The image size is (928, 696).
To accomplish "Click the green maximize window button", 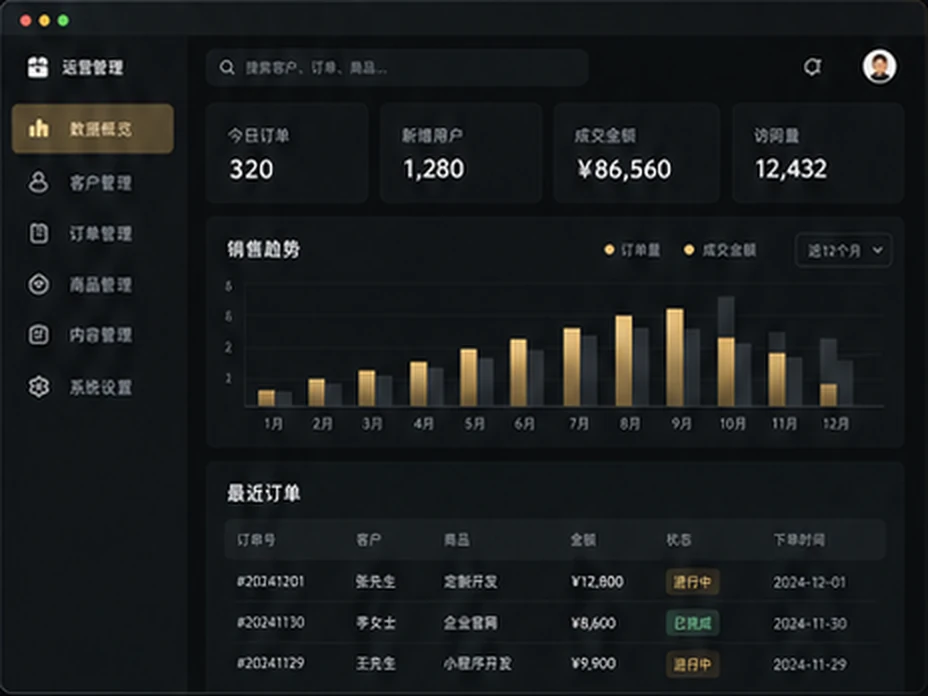I will tap(63, 21).
